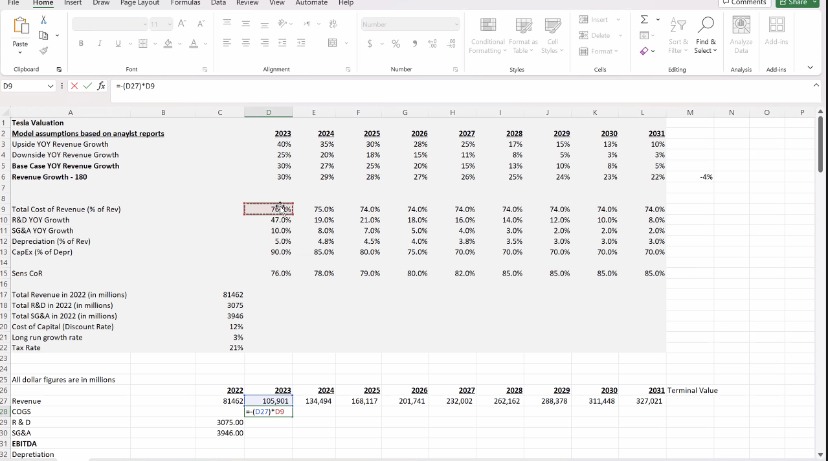Click the Increase Indent icon

click(301, 43)
